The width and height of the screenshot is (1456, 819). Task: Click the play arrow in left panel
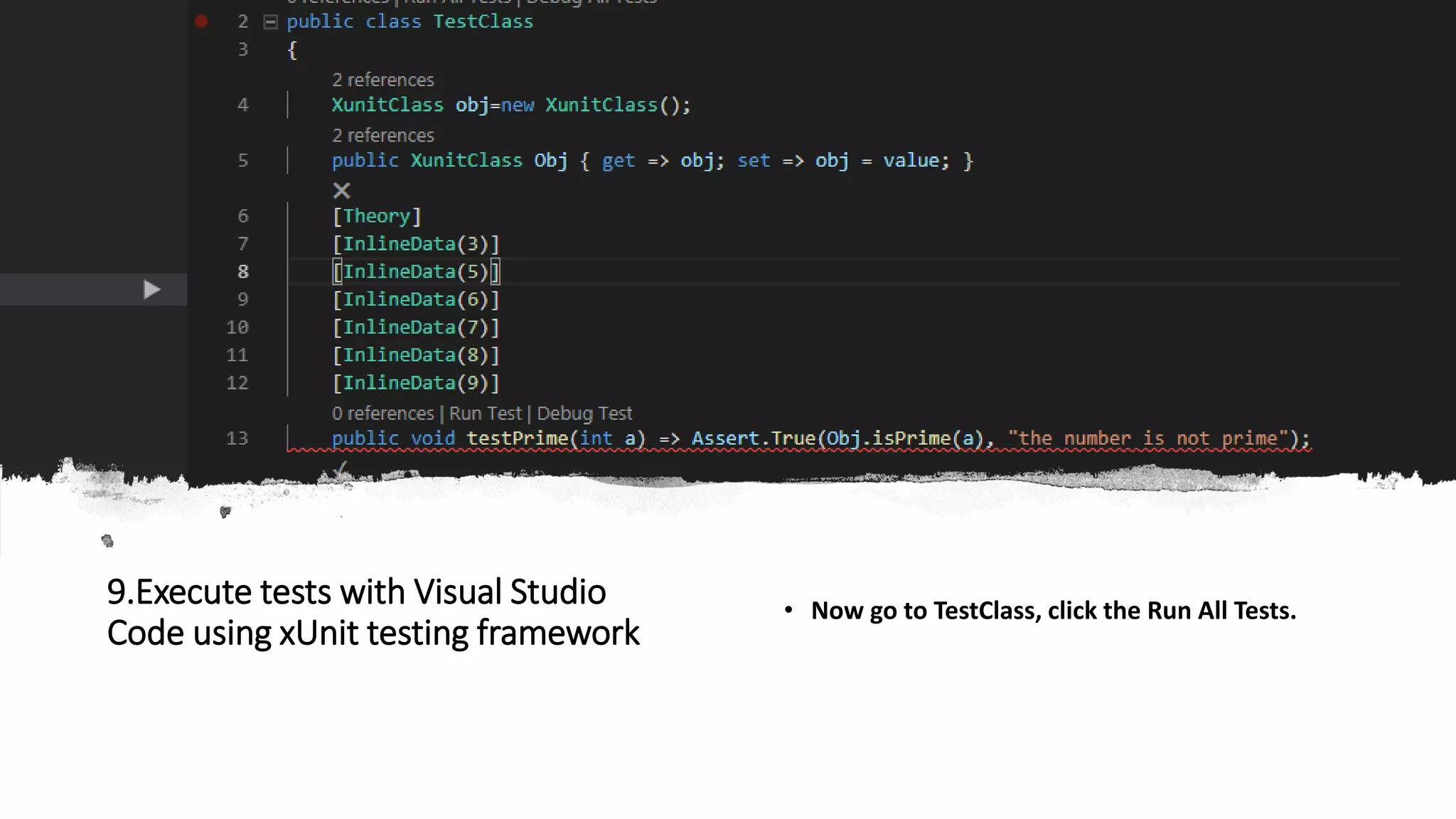(151, 289)
